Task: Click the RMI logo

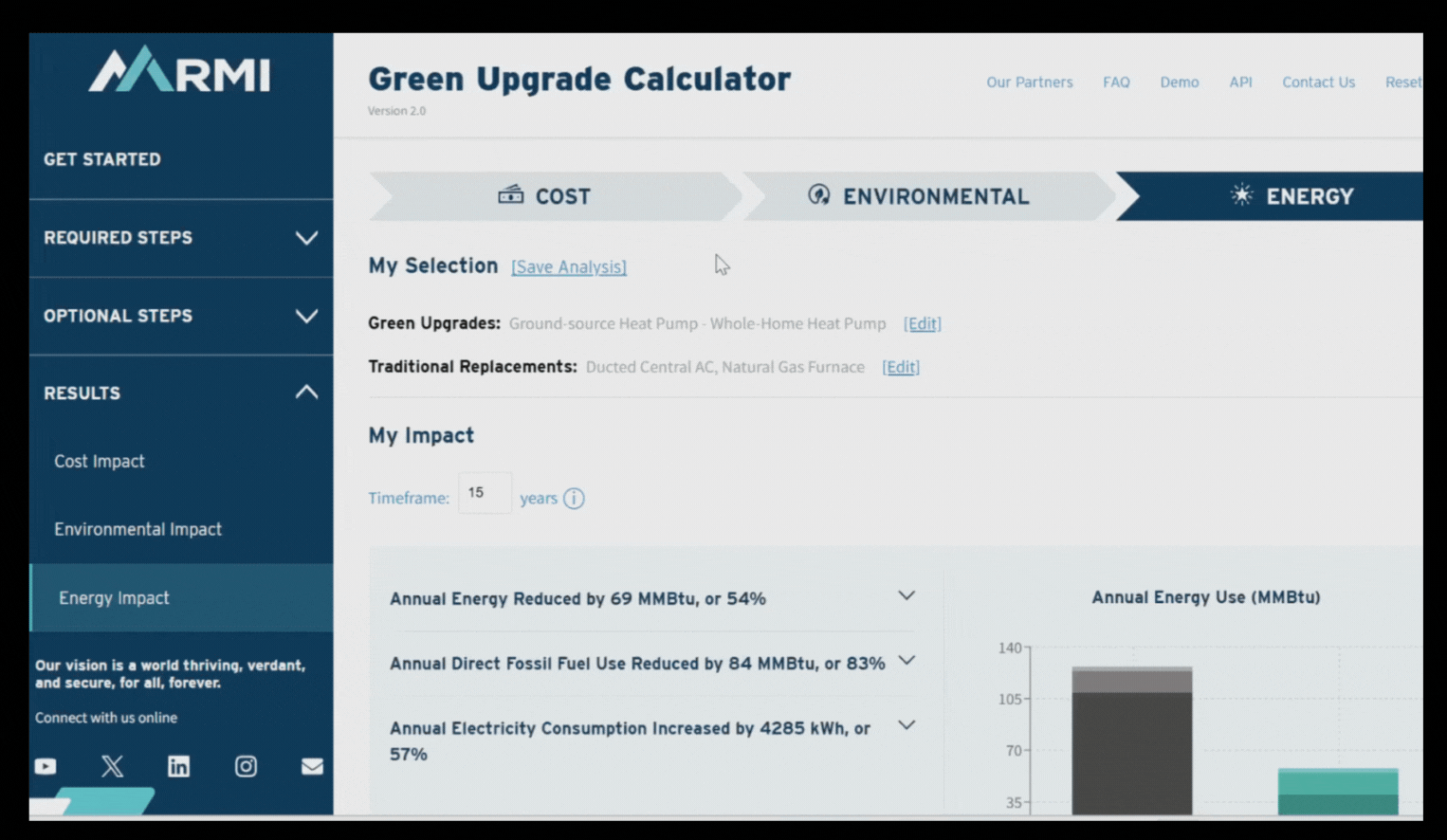Action: [178, 71]
